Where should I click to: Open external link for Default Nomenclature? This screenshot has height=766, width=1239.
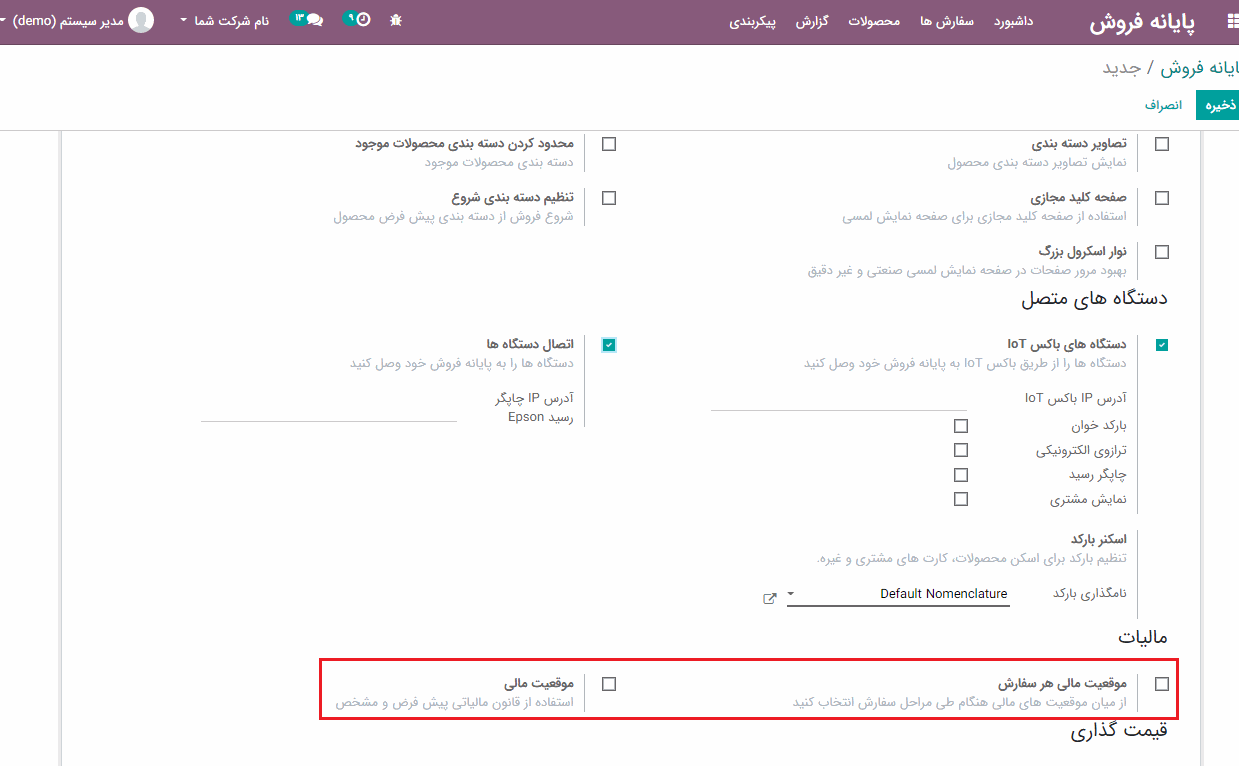point(769,598)
